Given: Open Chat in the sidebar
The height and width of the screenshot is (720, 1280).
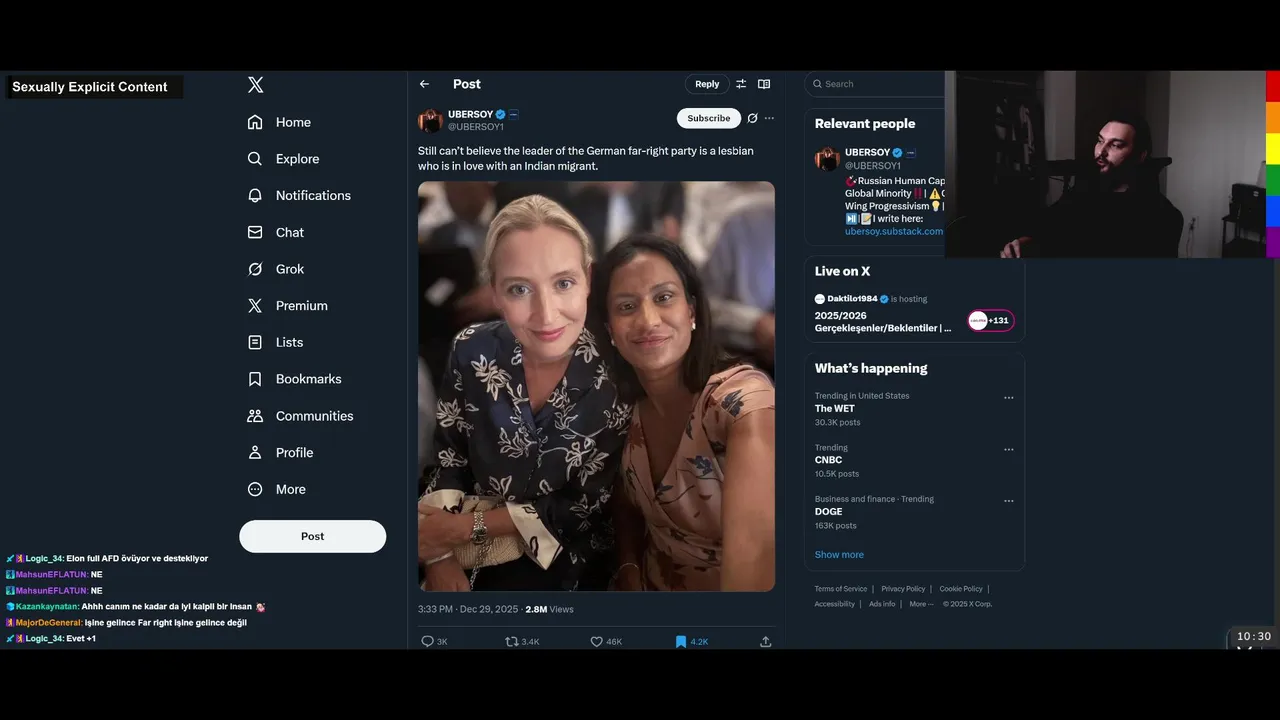Looking at the screenshot, I should pos(276,232).
